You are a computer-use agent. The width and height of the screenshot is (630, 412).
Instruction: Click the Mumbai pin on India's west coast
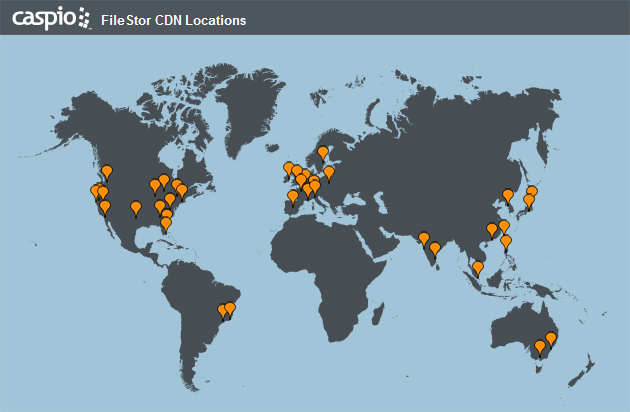pyautogui.click(x=424, y=238)
